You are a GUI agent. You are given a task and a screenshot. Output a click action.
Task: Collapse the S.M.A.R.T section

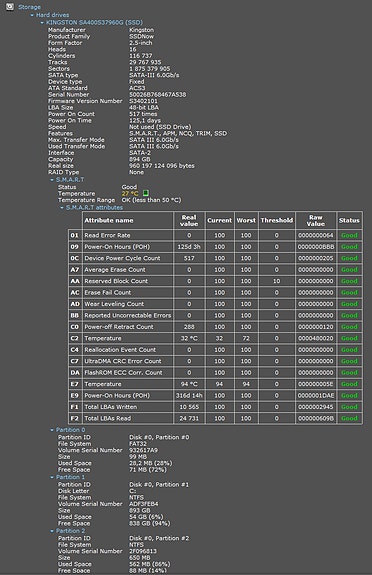click(52, 180)
